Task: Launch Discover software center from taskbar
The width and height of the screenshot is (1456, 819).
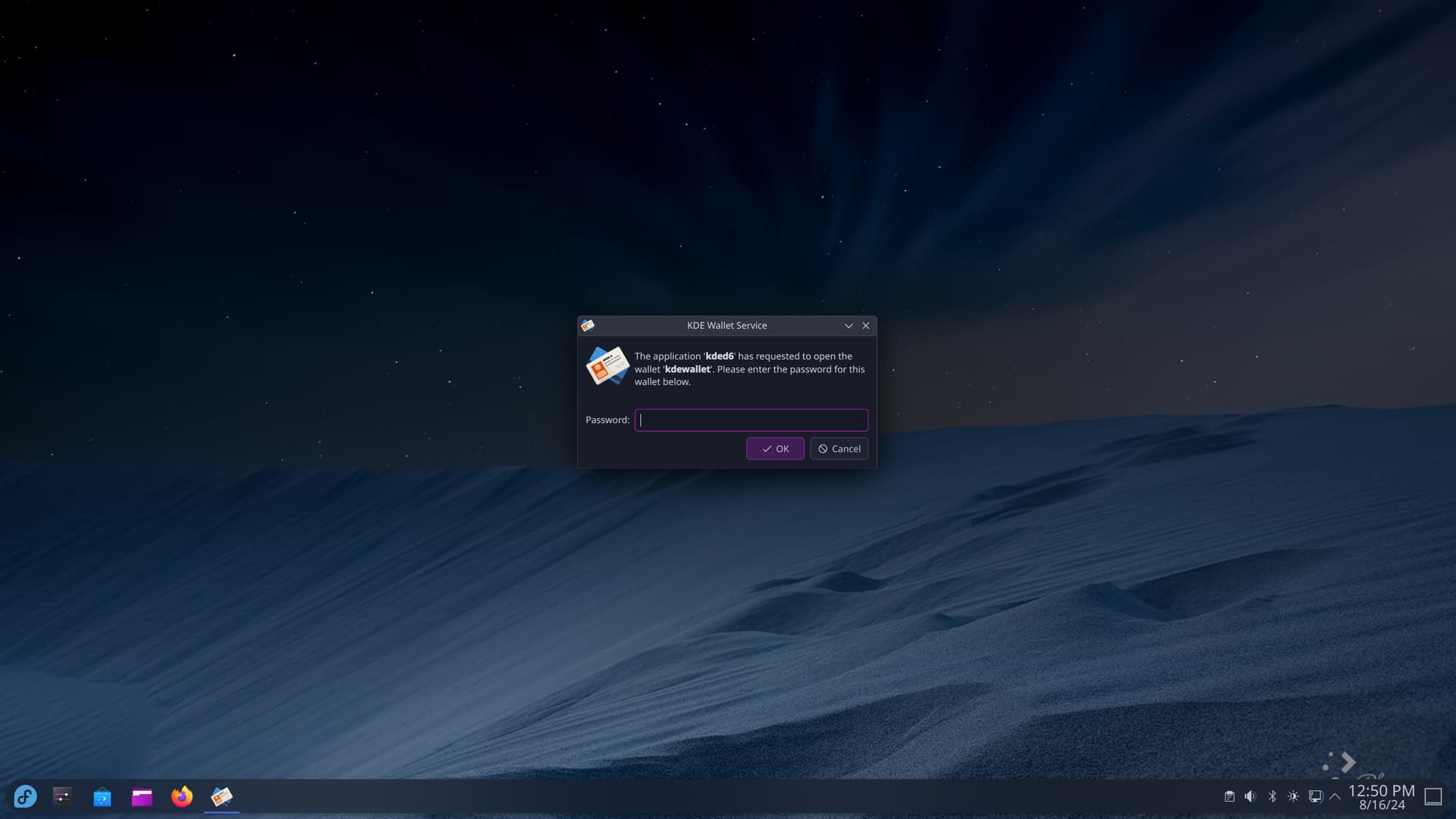Action: (x=102, y=797)
